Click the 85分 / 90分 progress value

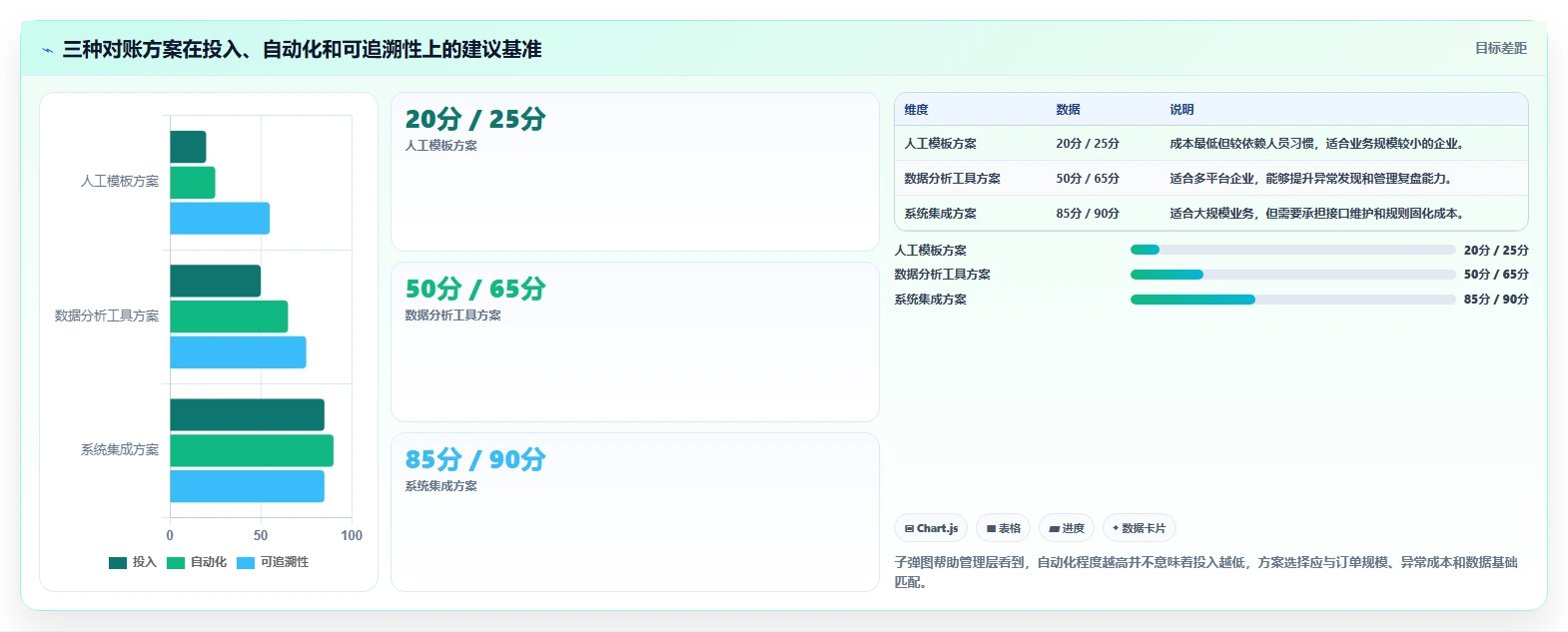pyautogui.click(x=1496, y=300)
